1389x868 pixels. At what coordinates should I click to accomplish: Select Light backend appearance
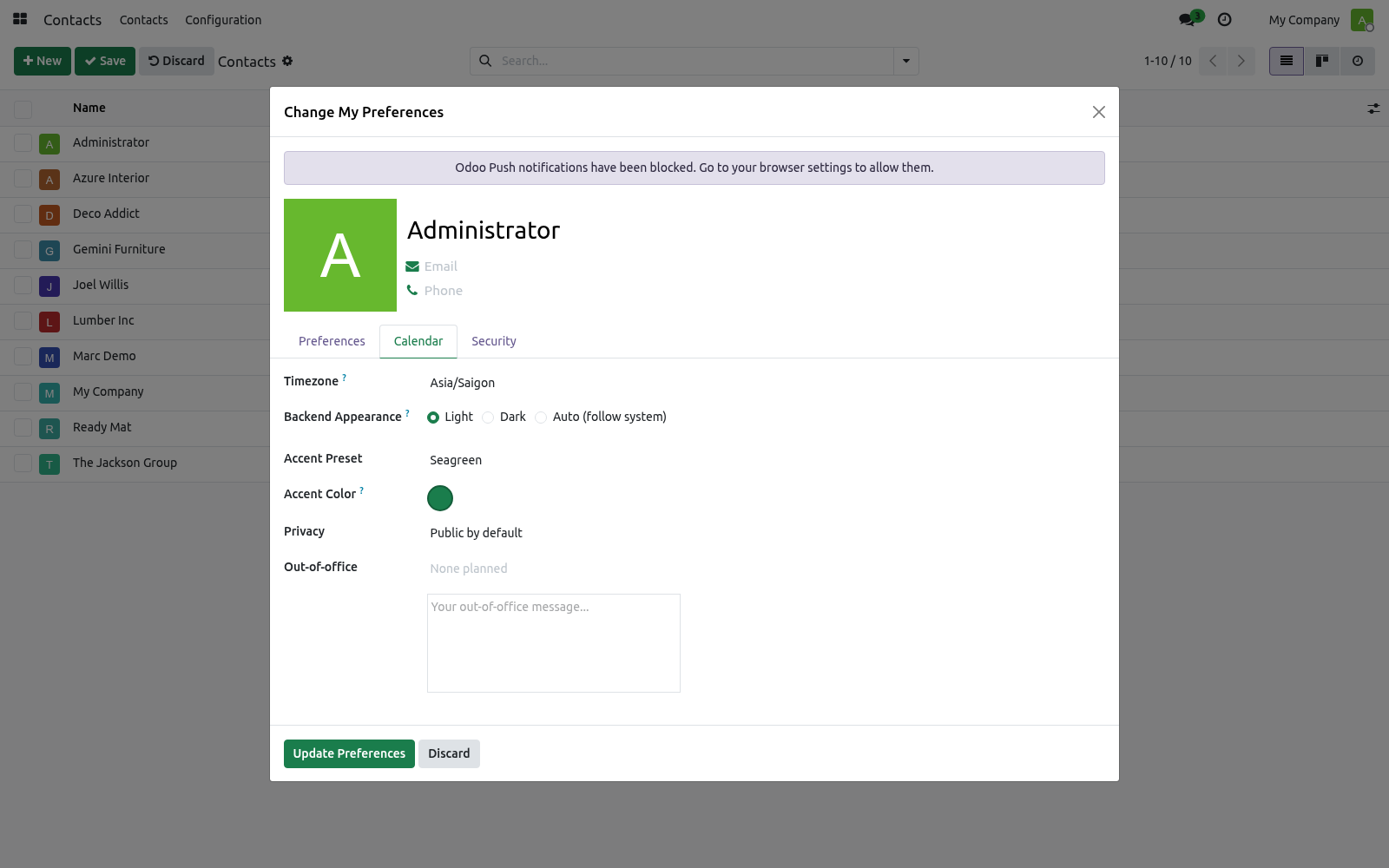coord(433,418)
